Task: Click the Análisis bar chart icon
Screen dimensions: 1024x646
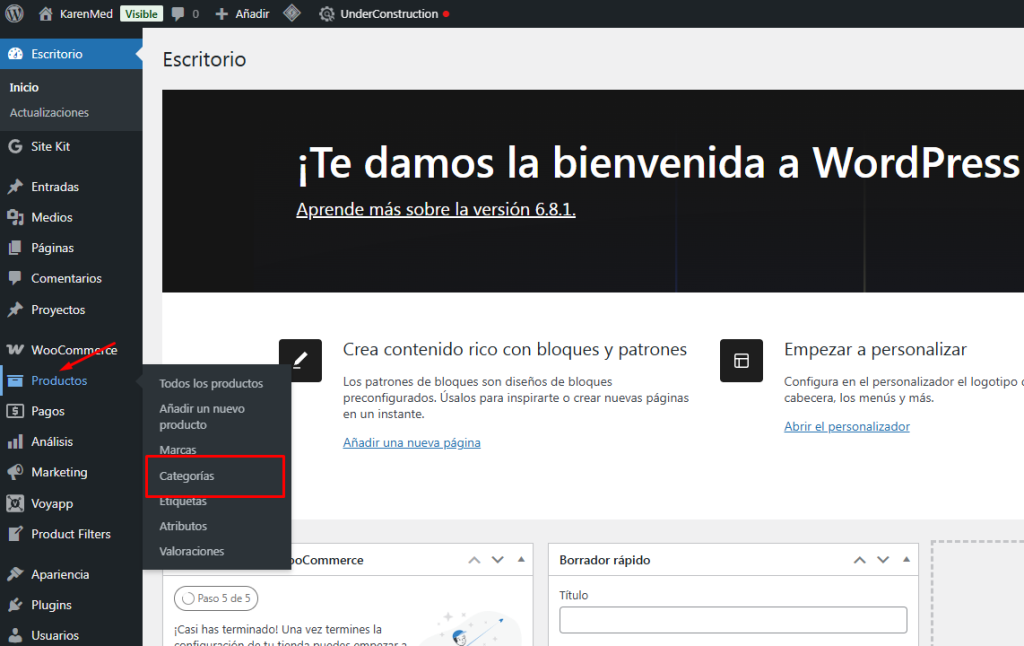Action: pyautogui.click(x=15, y=441)
